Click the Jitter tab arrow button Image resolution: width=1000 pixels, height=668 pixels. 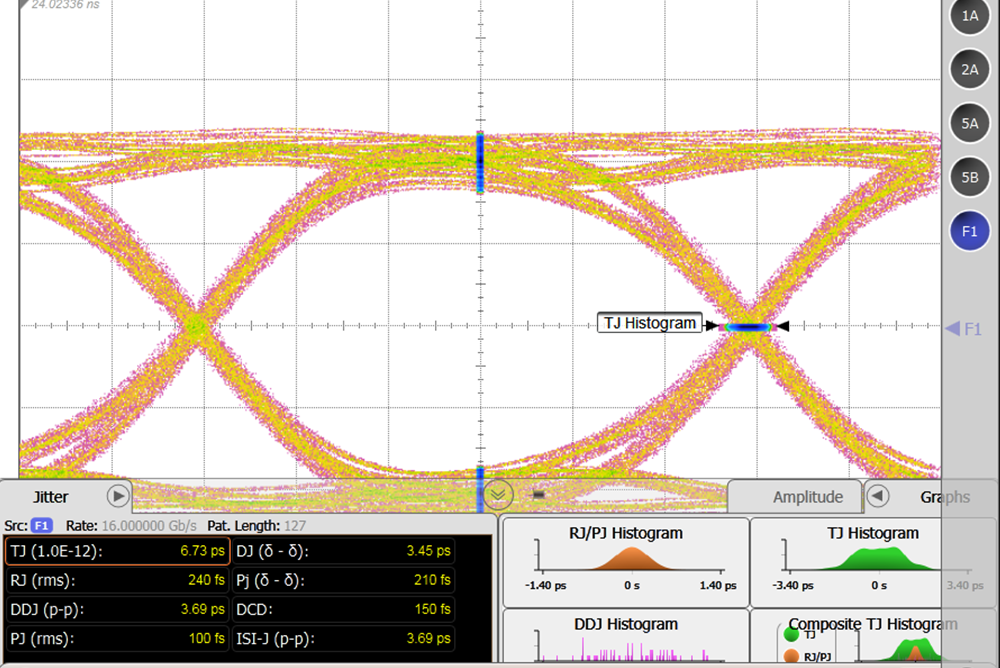pyautogui.click(x=118, y=495)
